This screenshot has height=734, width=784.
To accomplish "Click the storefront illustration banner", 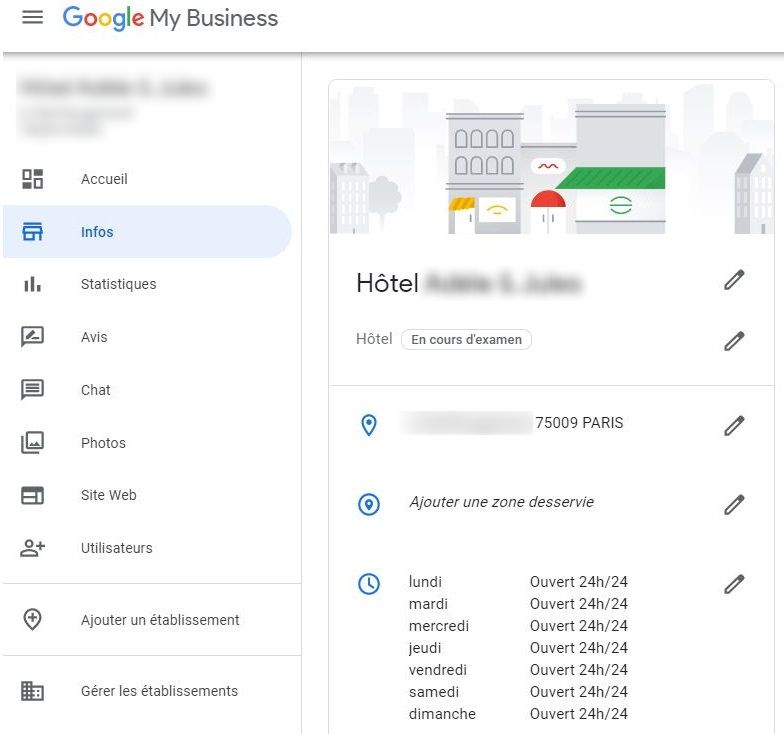I will pos(551,160).
